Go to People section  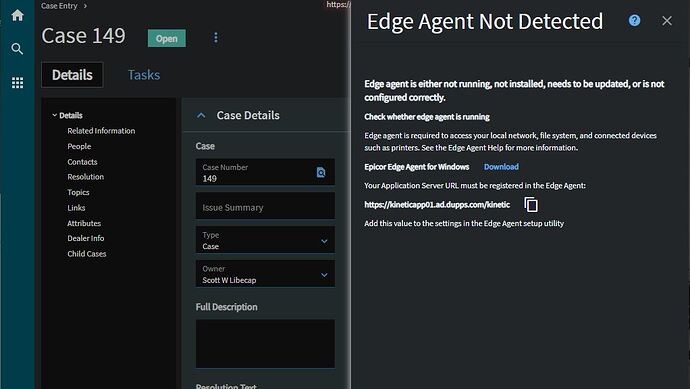(x=79, y=146)
